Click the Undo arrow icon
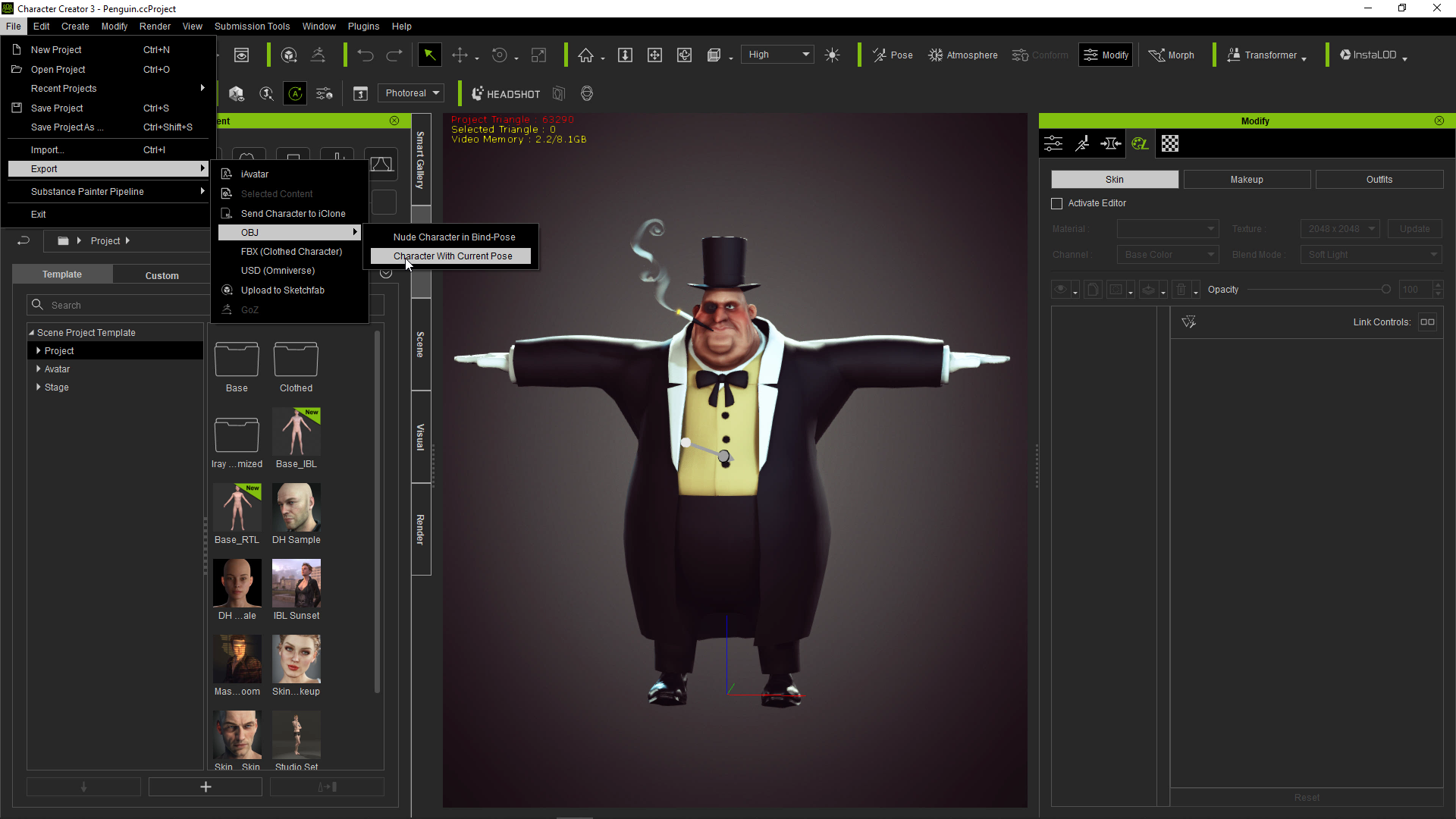 pyautogui.click(x=366, y=55)
